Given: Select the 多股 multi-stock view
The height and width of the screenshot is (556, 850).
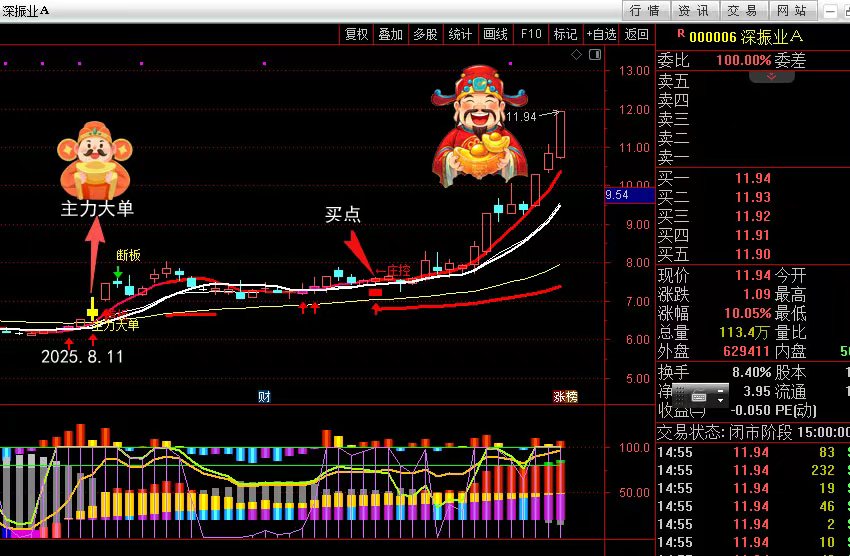Looking at the screenshot, I should point(425,34).
